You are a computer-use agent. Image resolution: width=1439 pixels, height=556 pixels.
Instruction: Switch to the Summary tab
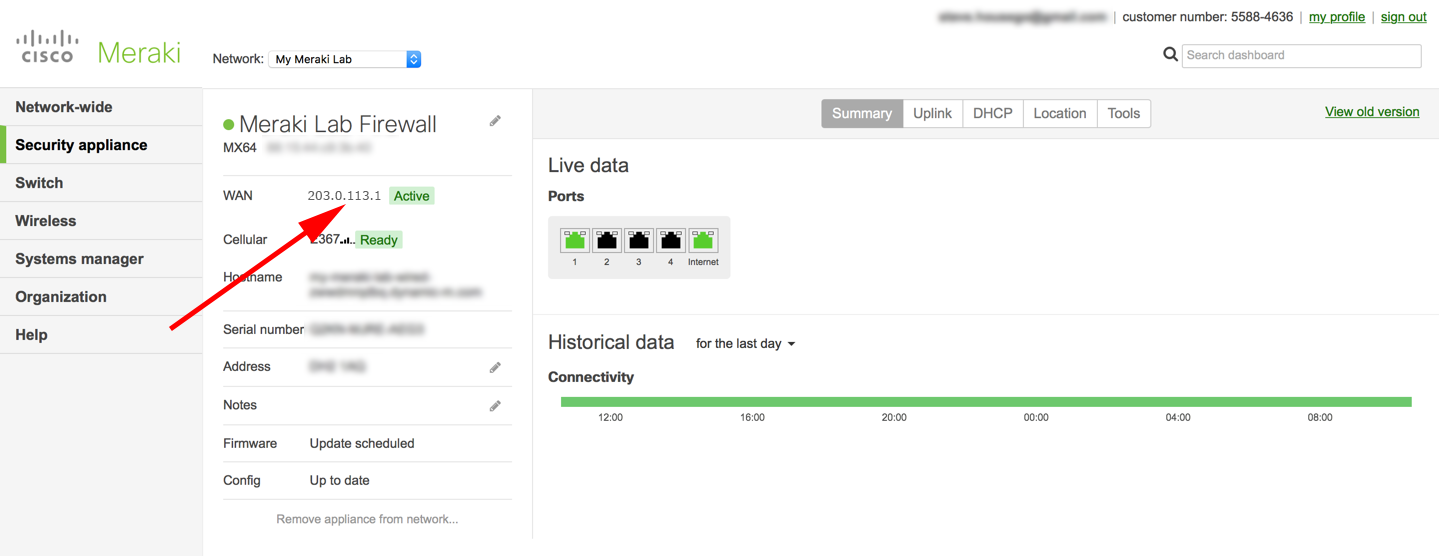click(862, 113)
